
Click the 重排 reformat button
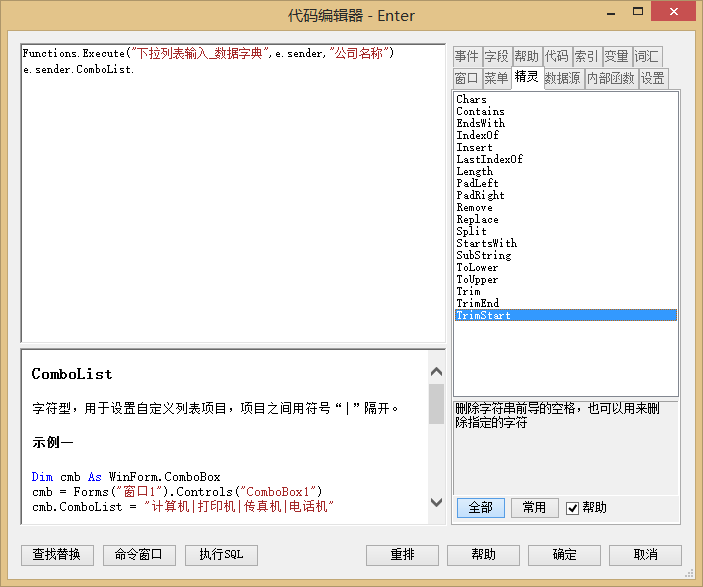click(x=402, y=555)
